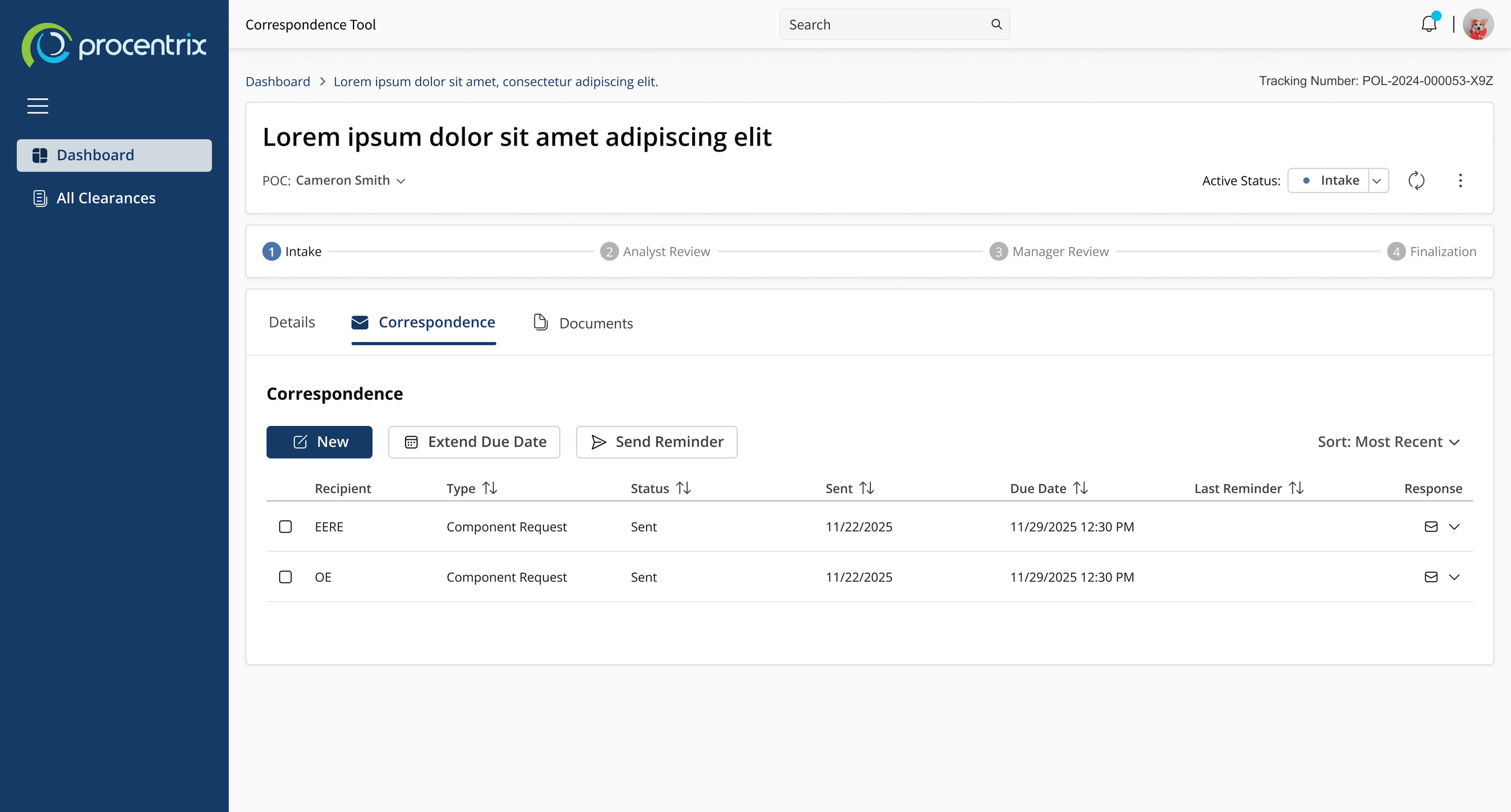Open the notifications bell

click(x=1429, y=24)
